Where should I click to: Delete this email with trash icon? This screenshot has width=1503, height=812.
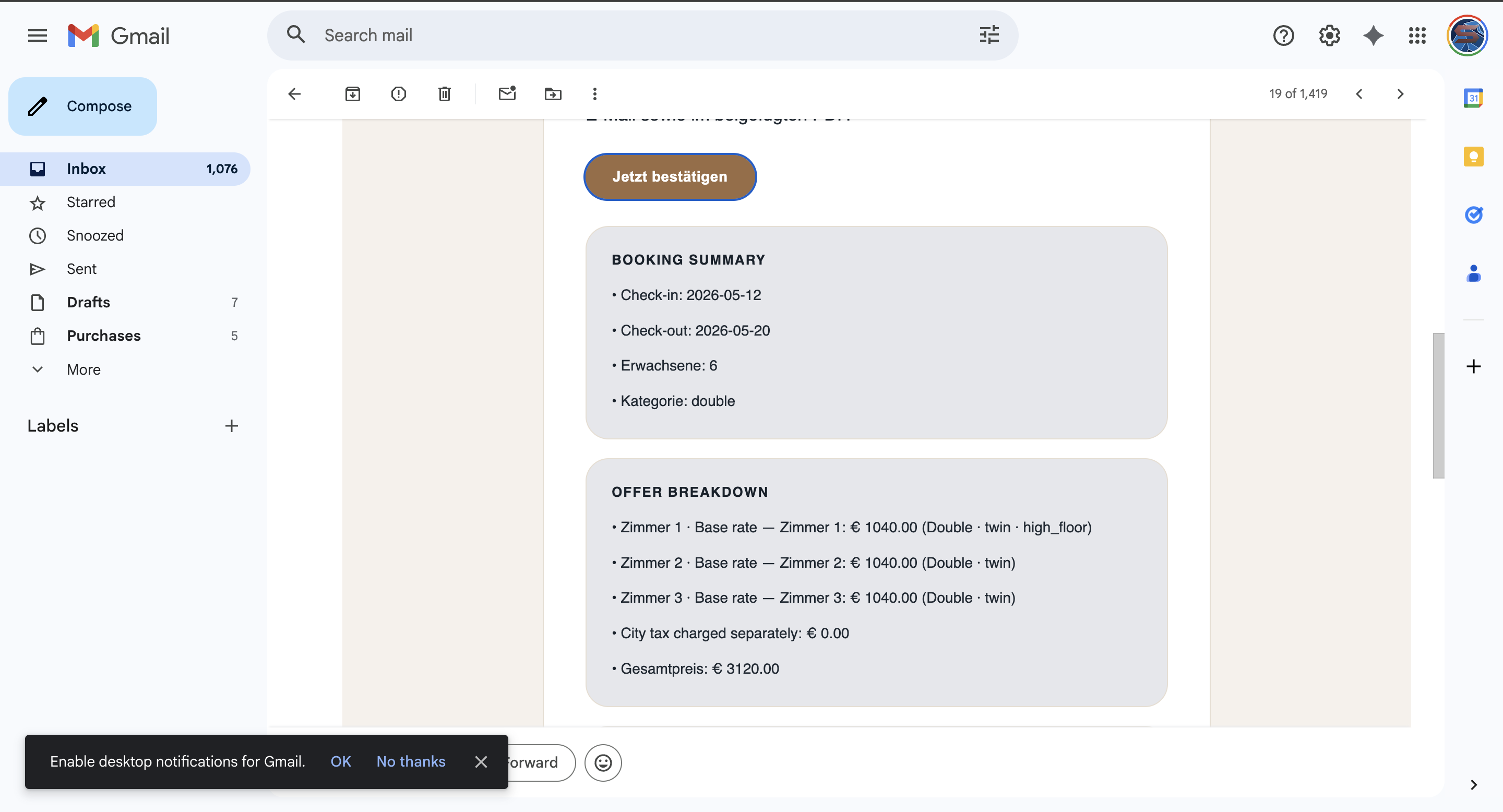pos(445,94)
